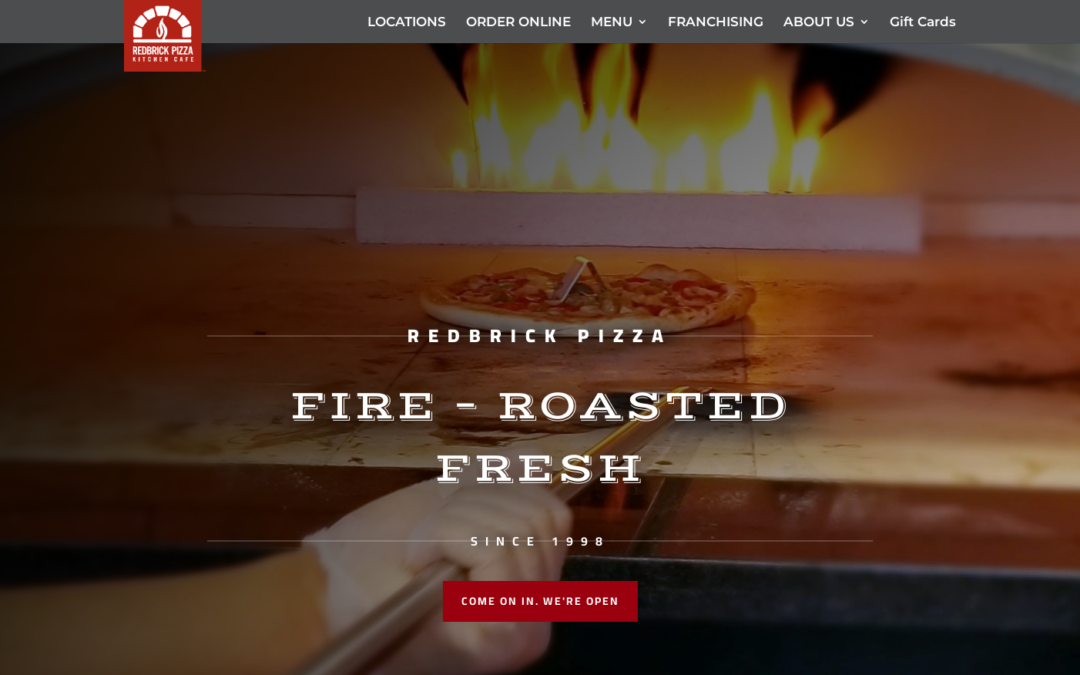Click the brick oven arch in the logo

click(x=162, y=23)
